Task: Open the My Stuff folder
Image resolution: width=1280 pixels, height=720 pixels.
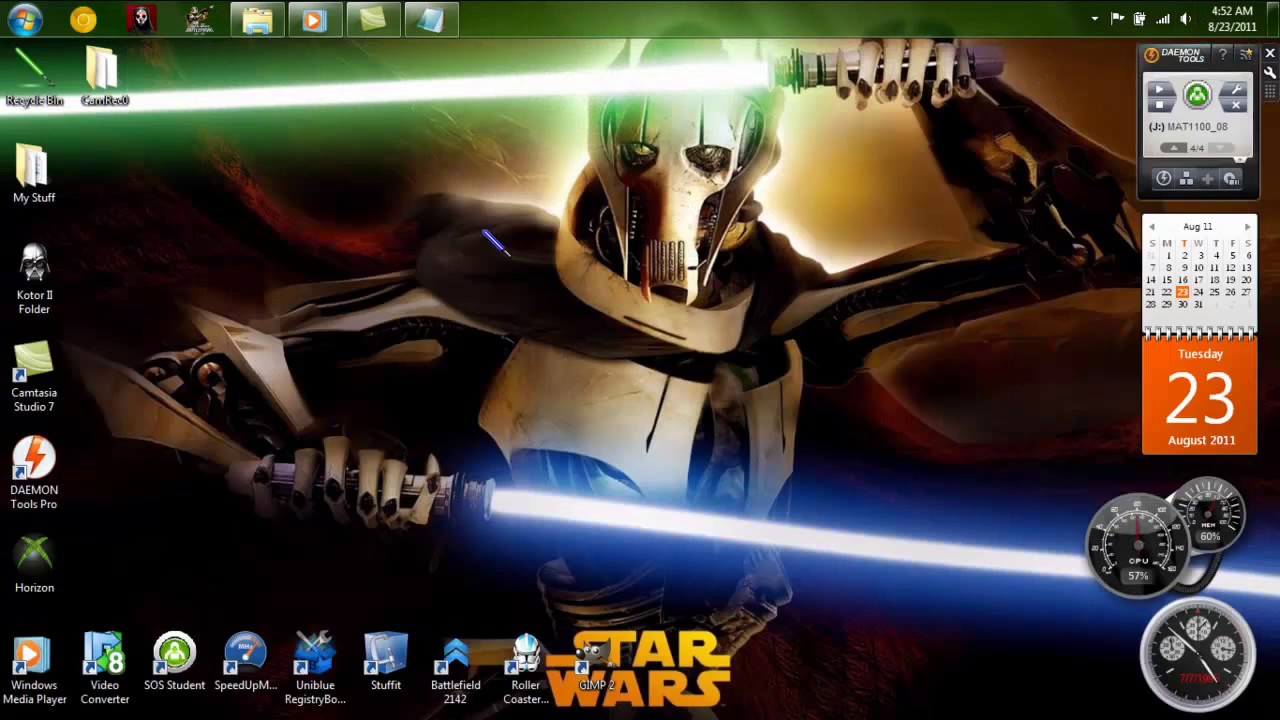Action: 34,173
